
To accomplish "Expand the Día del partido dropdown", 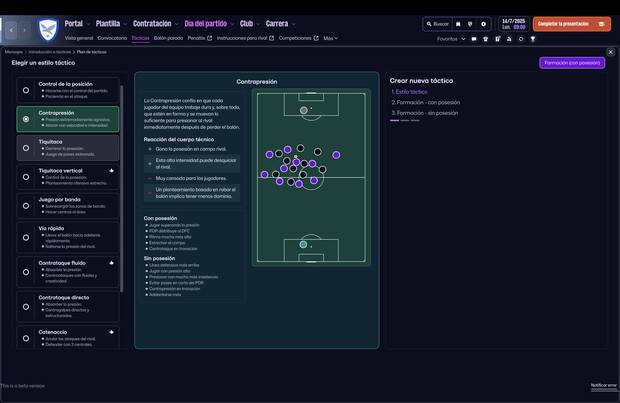I will pyautogui.click(x=207, y=24).
